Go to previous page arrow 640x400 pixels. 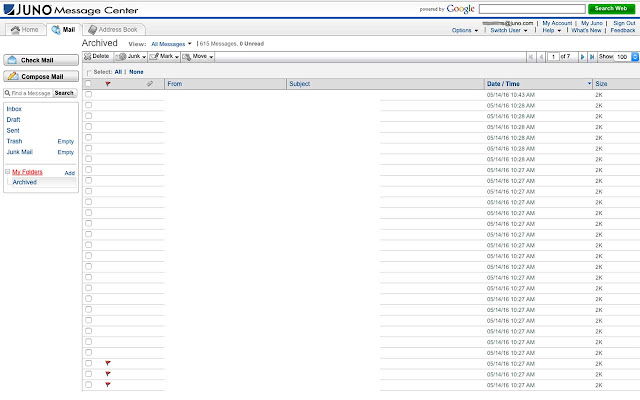click(x=541, y=57)
